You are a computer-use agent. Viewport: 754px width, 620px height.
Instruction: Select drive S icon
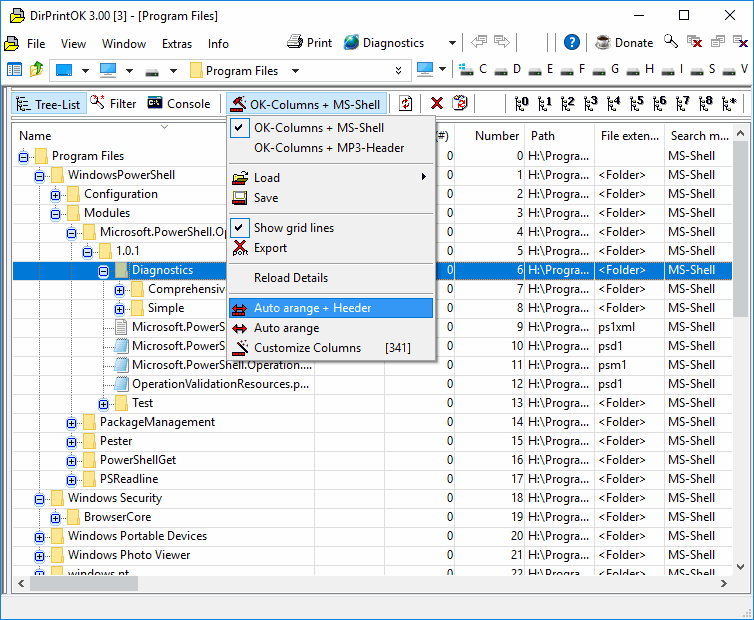pyautogui.click(x=697, y=71)
